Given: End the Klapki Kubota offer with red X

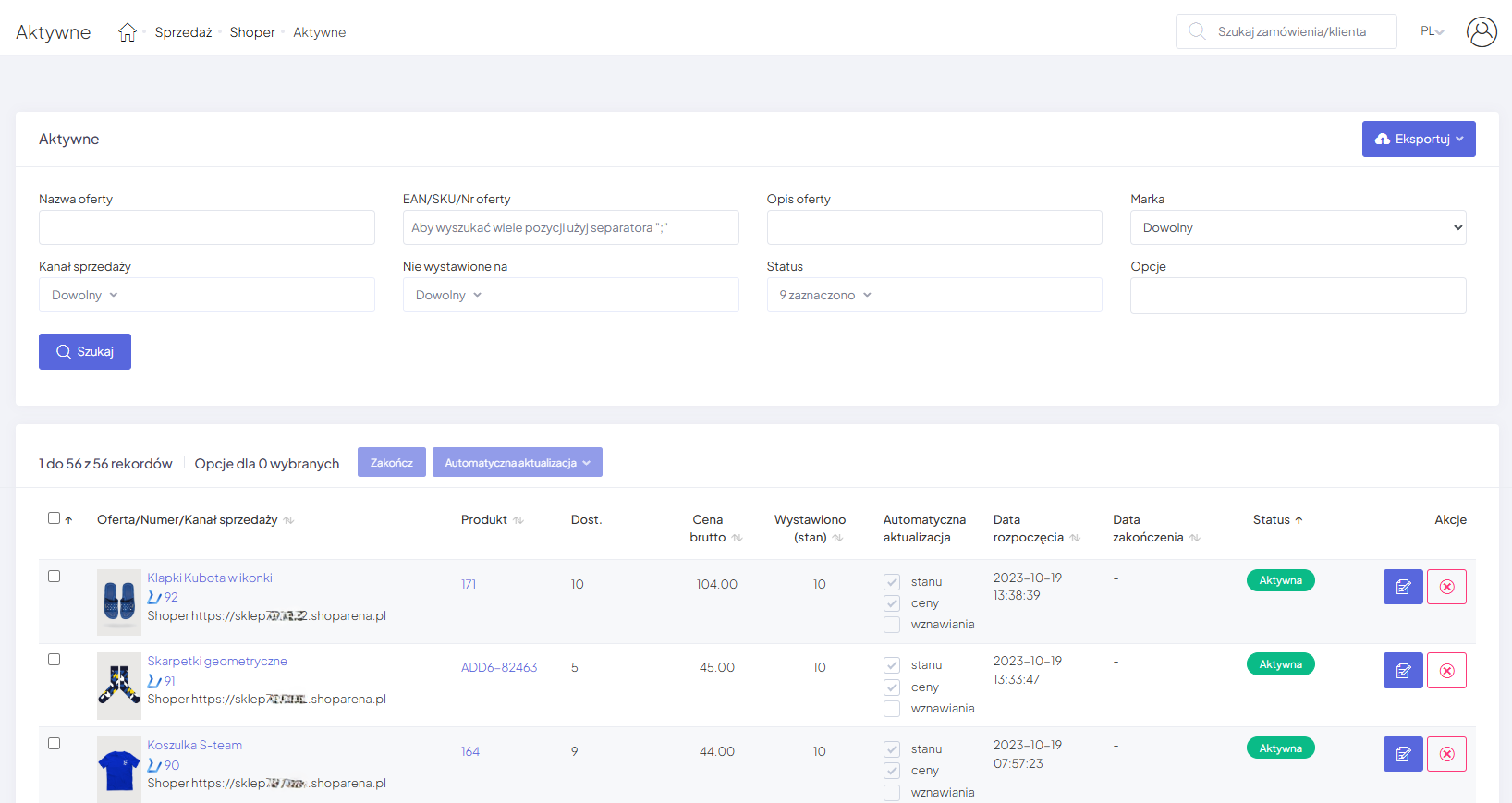Looking at the screenshot, I should pos(1446,587).
